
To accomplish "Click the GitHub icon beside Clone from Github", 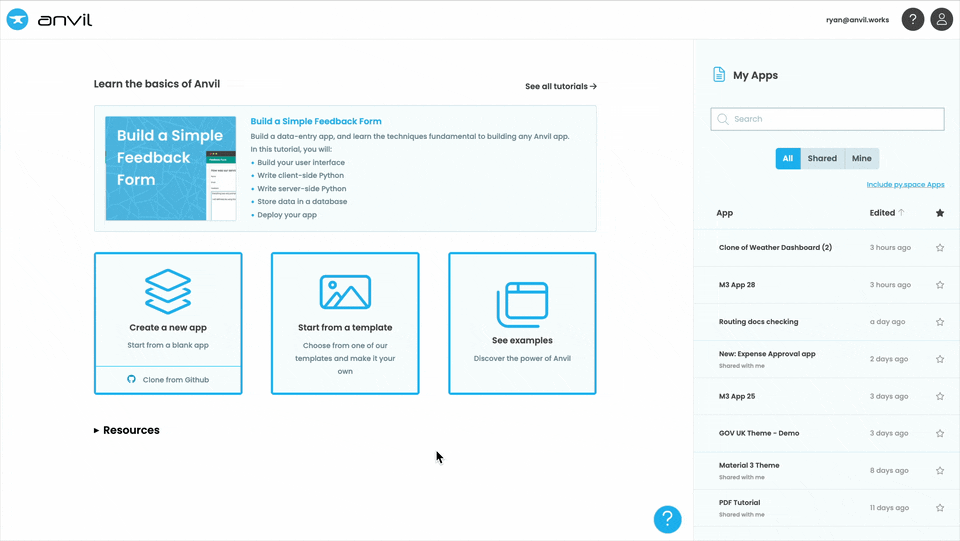I will pyautogui.click(x=131, y=379).
